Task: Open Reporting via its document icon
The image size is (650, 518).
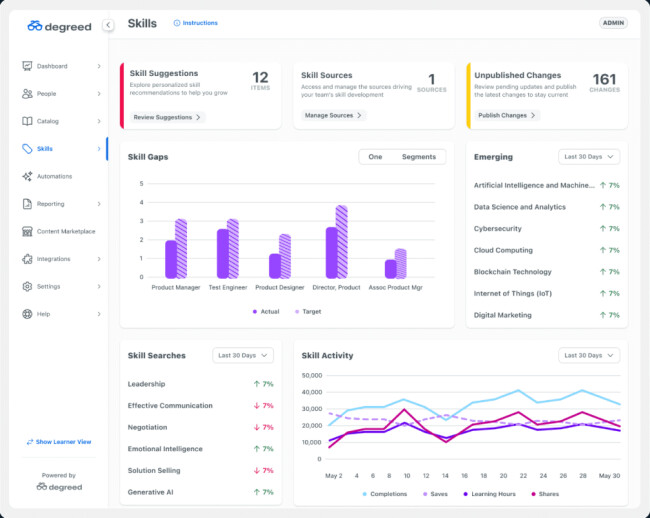Action: tap(27, 204)
